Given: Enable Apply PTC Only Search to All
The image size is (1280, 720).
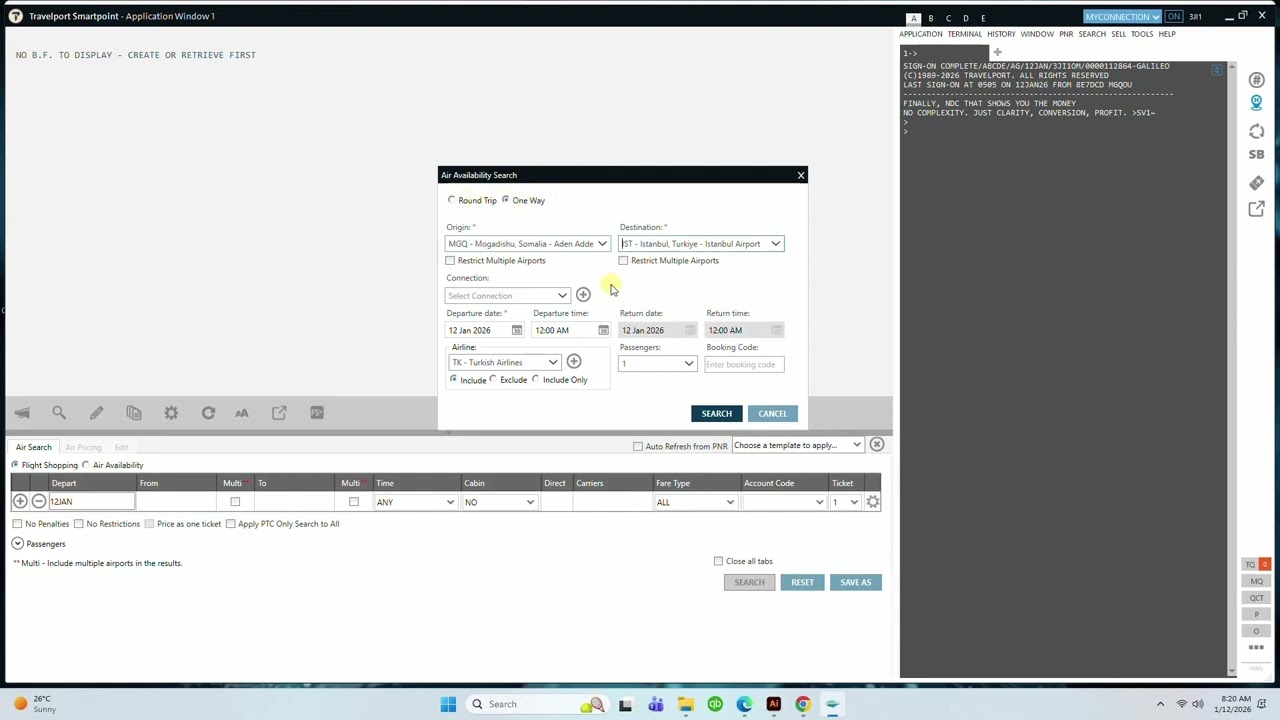Looking at the screenshot, I should (231, 524).
